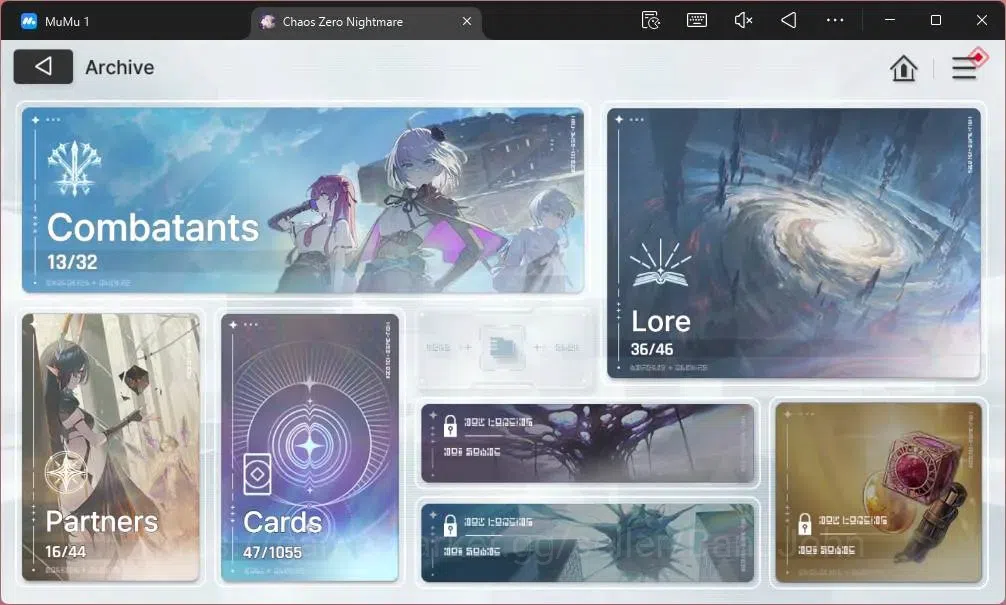Open the MuMu operation recorder icon

click(x=651, y=21)
